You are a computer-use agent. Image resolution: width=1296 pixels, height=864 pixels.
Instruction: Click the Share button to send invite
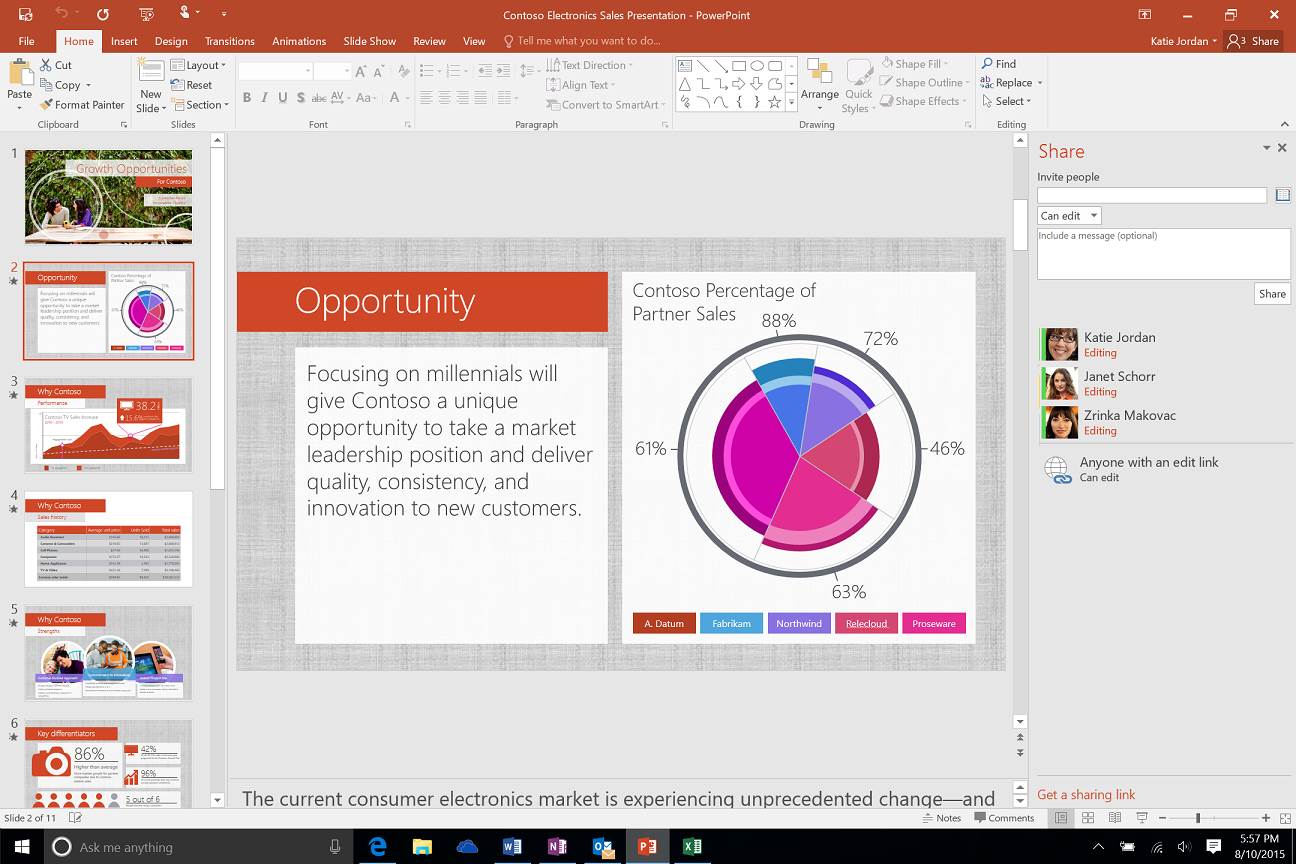1271,293
